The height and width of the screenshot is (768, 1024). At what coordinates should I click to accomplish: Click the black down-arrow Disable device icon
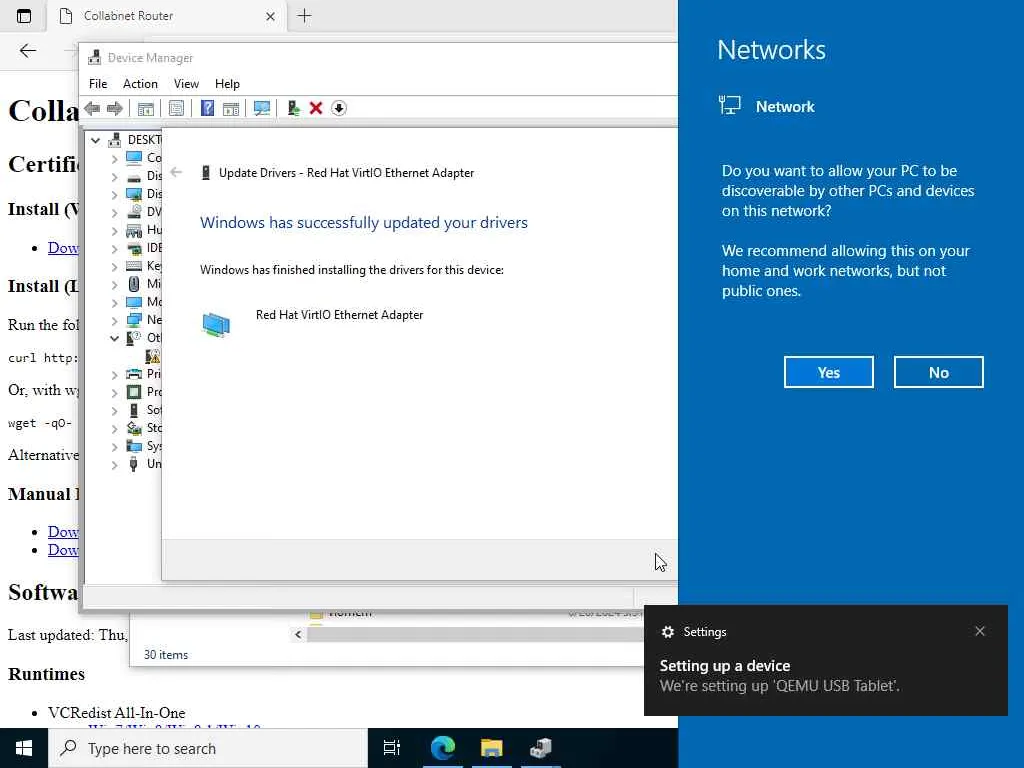[x=339, y=108]
